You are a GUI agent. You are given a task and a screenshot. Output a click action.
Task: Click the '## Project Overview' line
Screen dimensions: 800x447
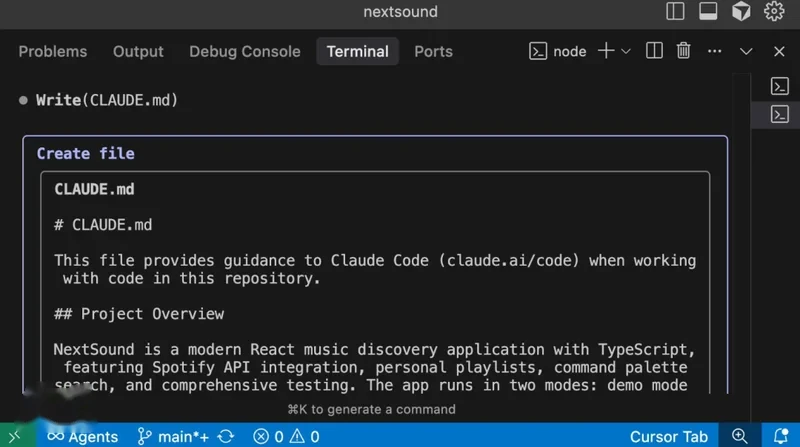coord(139,314)
